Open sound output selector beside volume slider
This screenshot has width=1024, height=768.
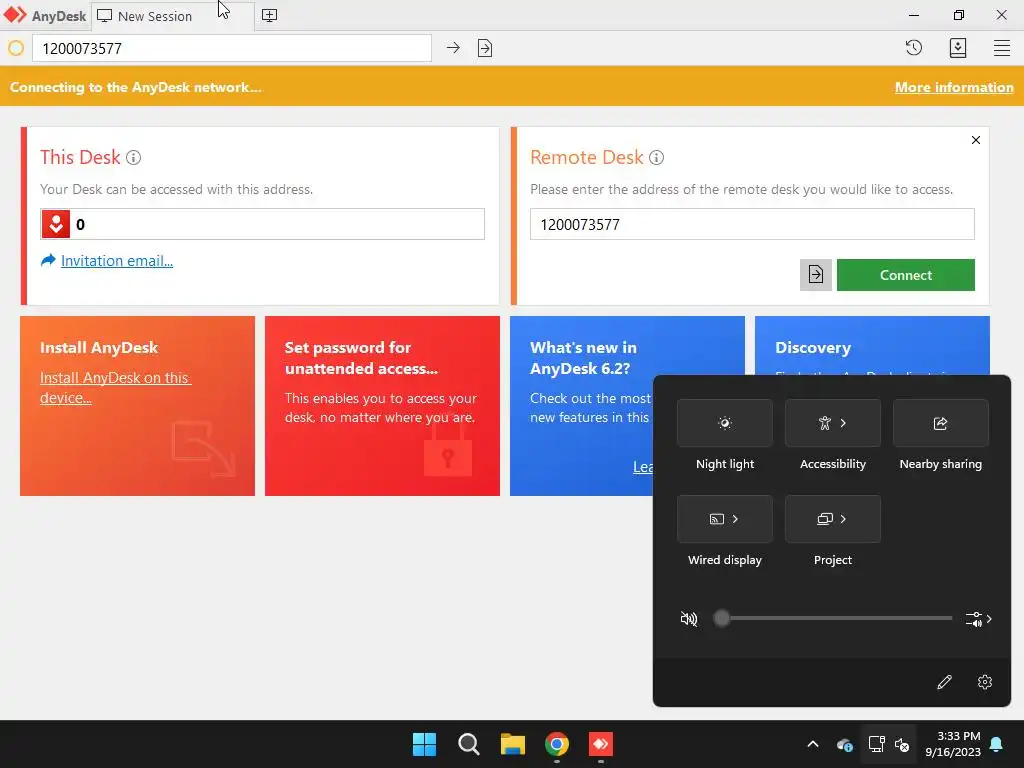[978, 618]
